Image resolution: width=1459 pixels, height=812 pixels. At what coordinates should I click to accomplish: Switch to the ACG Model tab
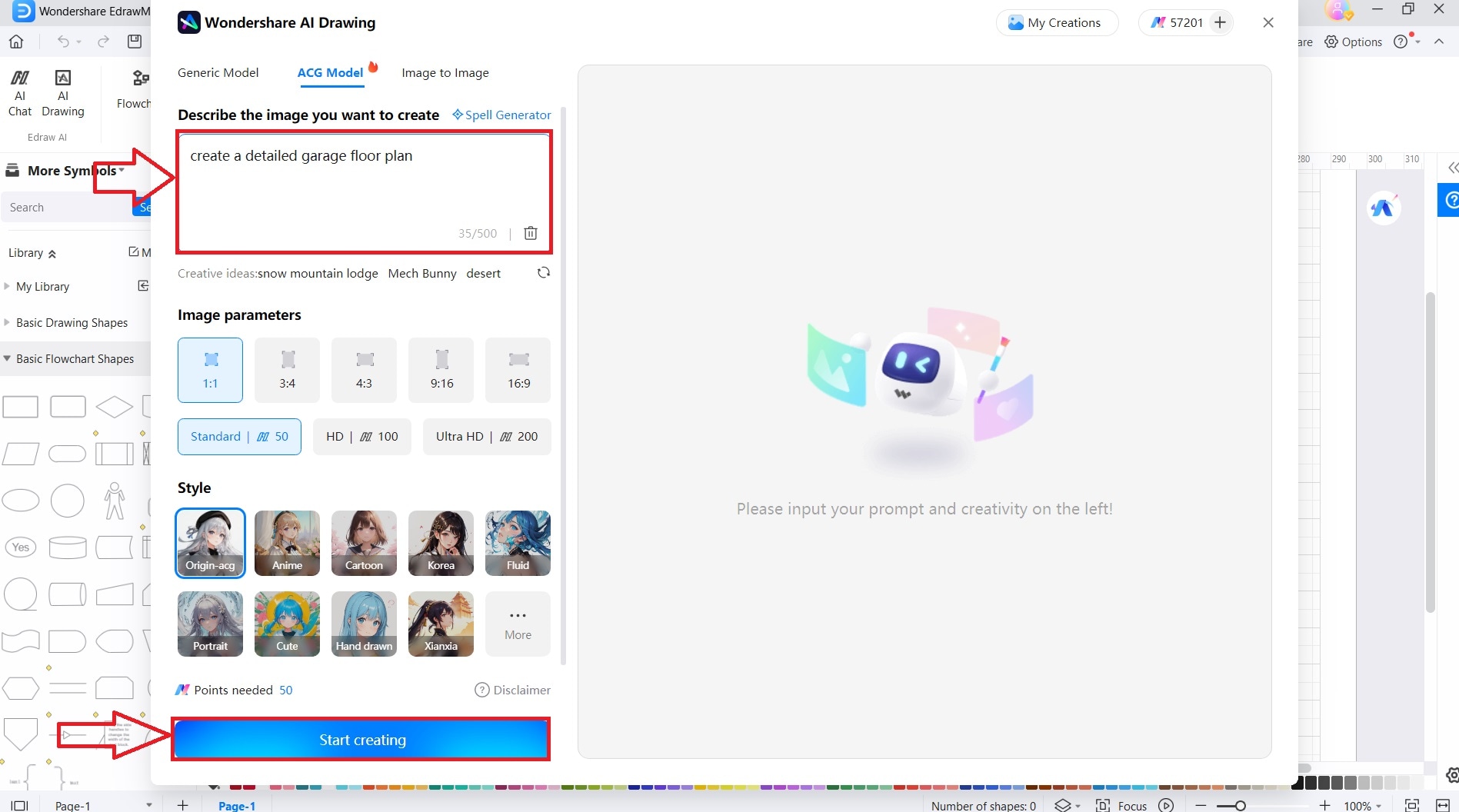[330, 72]
